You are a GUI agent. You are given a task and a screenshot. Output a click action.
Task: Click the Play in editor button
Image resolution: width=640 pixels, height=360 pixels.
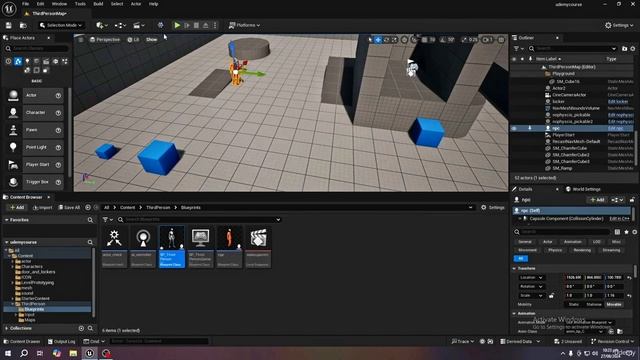click(x=177, y=25)
